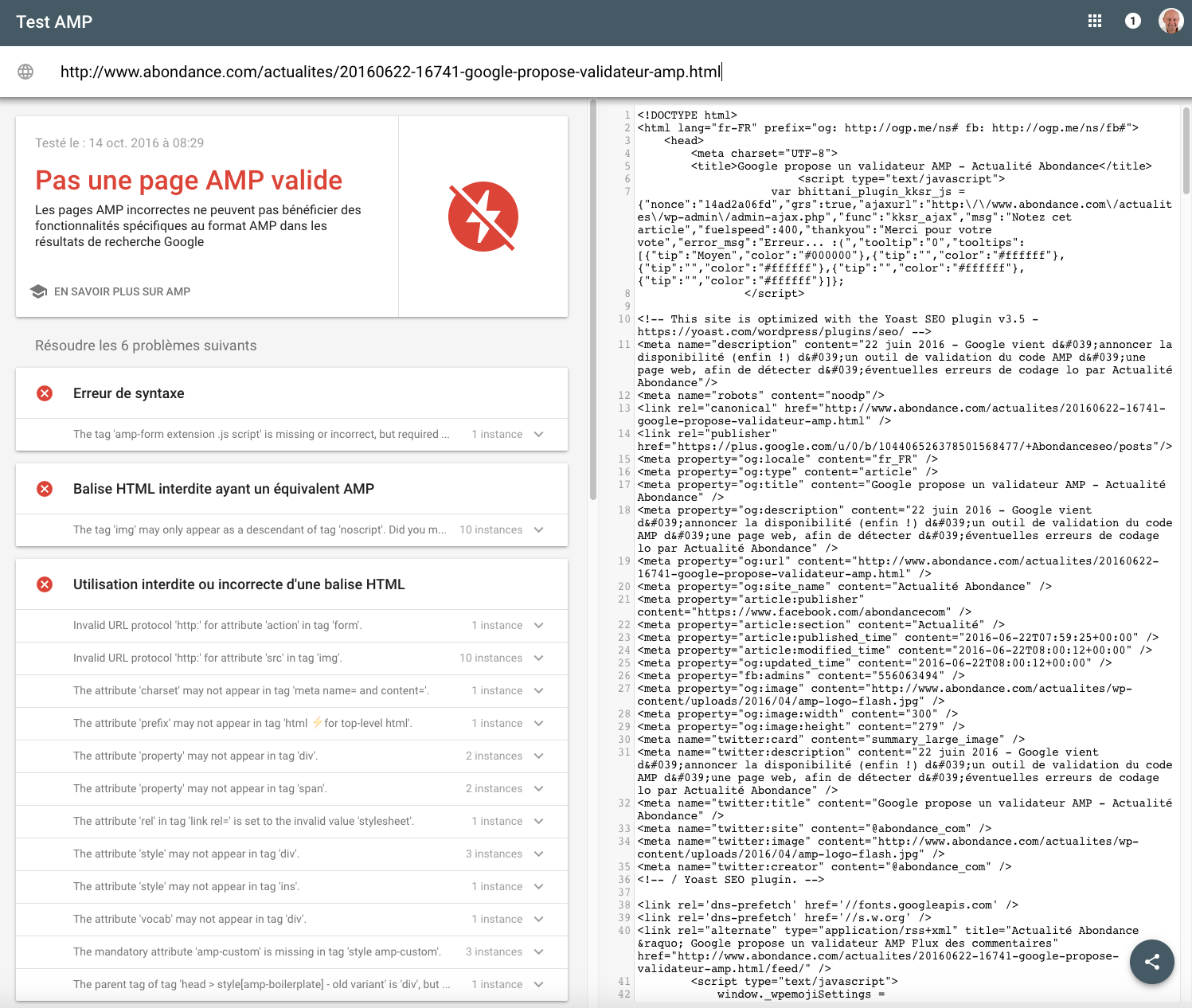Select the Balise HTML interdite ayant un équivalent AMP heading

[224, 489]
